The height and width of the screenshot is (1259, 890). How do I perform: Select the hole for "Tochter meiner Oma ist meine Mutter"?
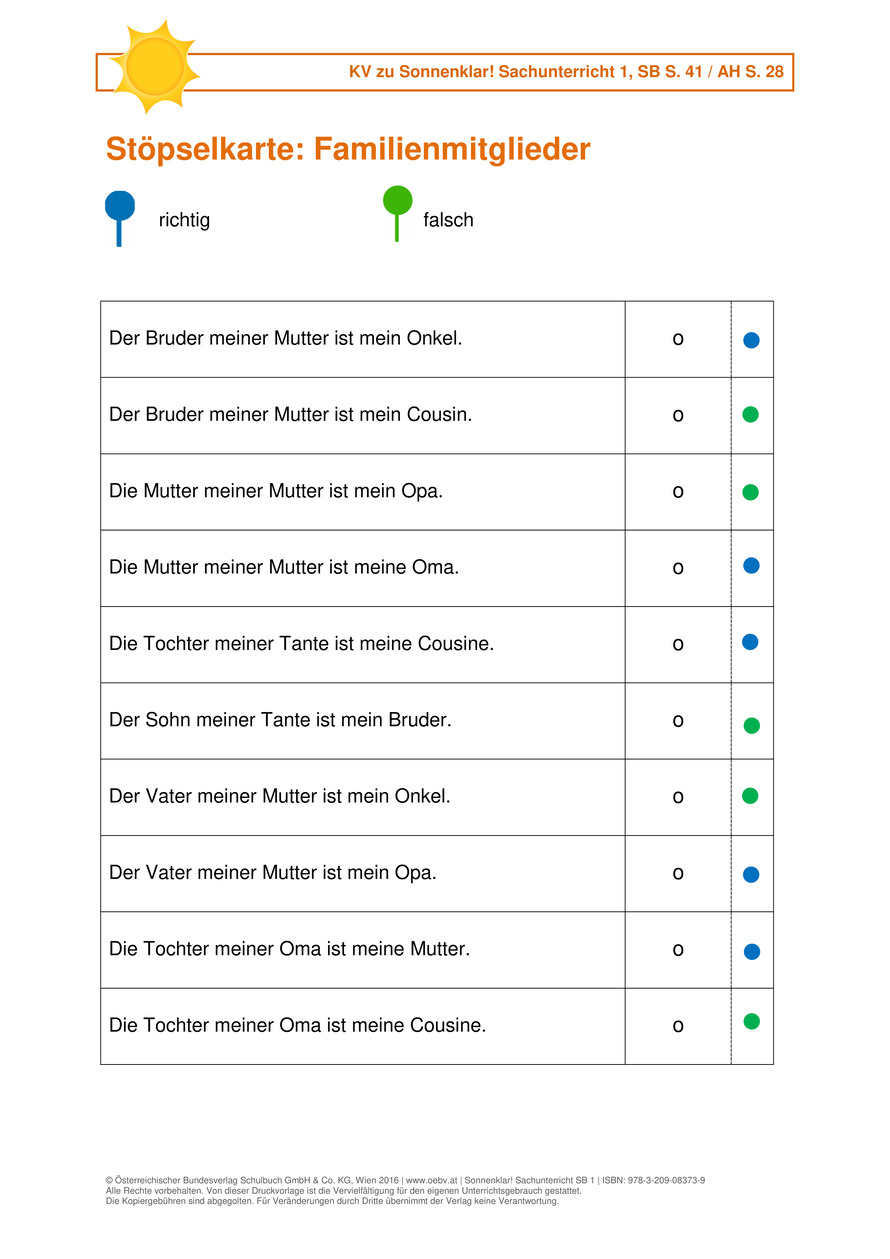(678, 950)
